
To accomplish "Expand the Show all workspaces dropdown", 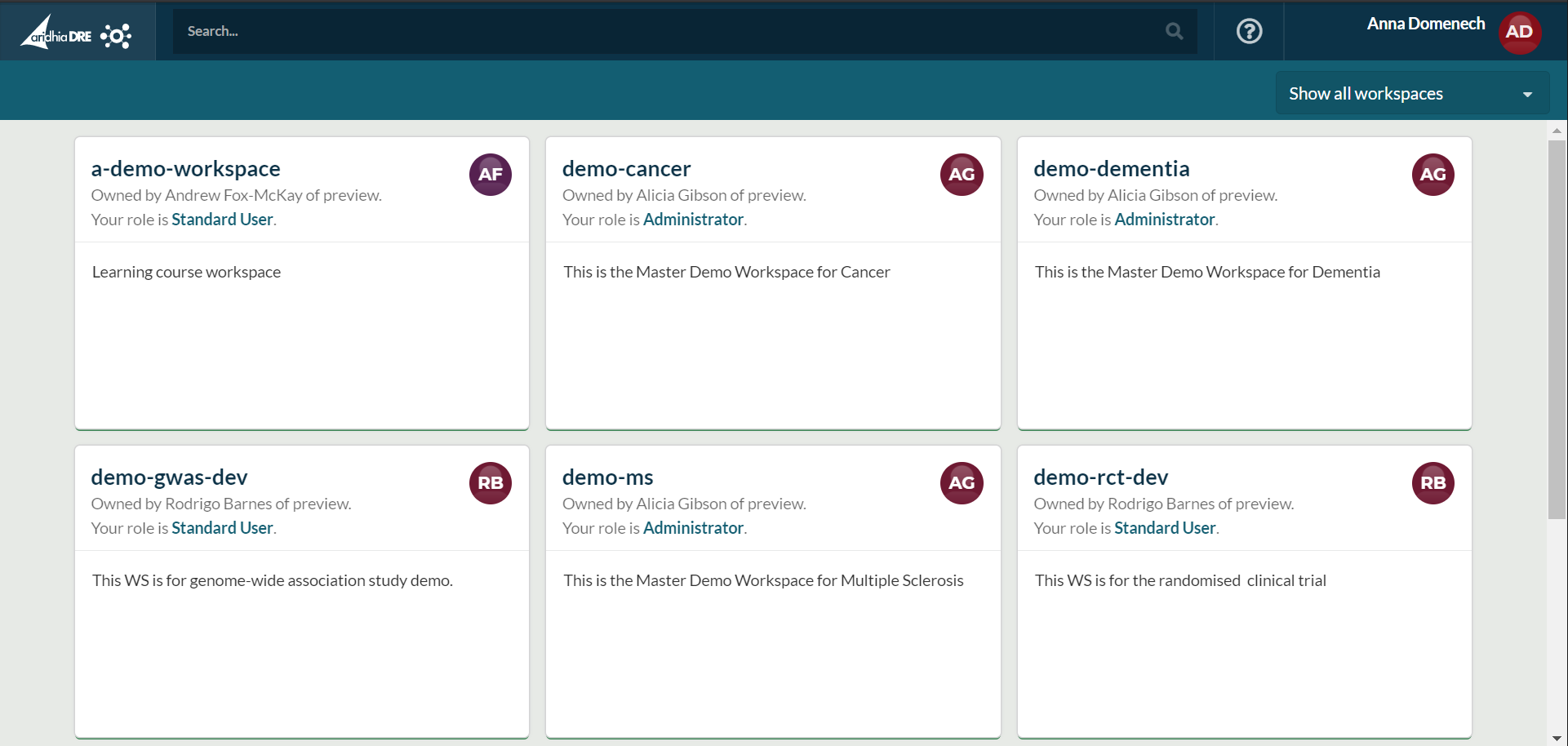I will click(x=1411, y=94).
